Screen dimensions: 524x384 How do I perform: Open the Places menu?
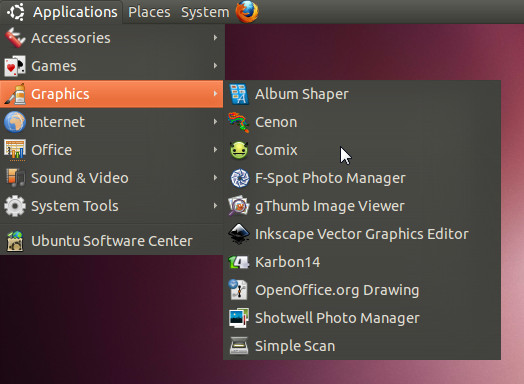(x=149, y=12)
